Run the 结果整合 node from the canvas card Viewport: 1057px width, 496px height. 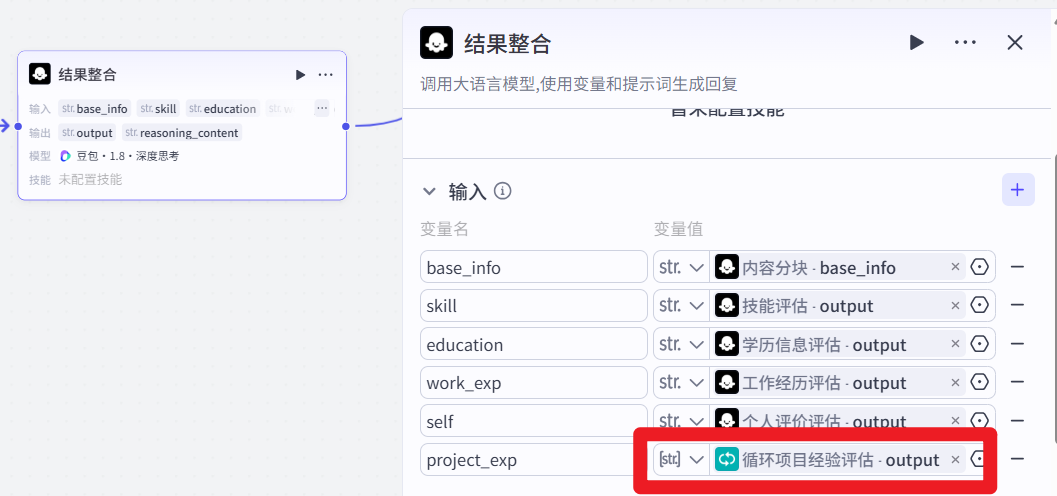click(300, 75)
